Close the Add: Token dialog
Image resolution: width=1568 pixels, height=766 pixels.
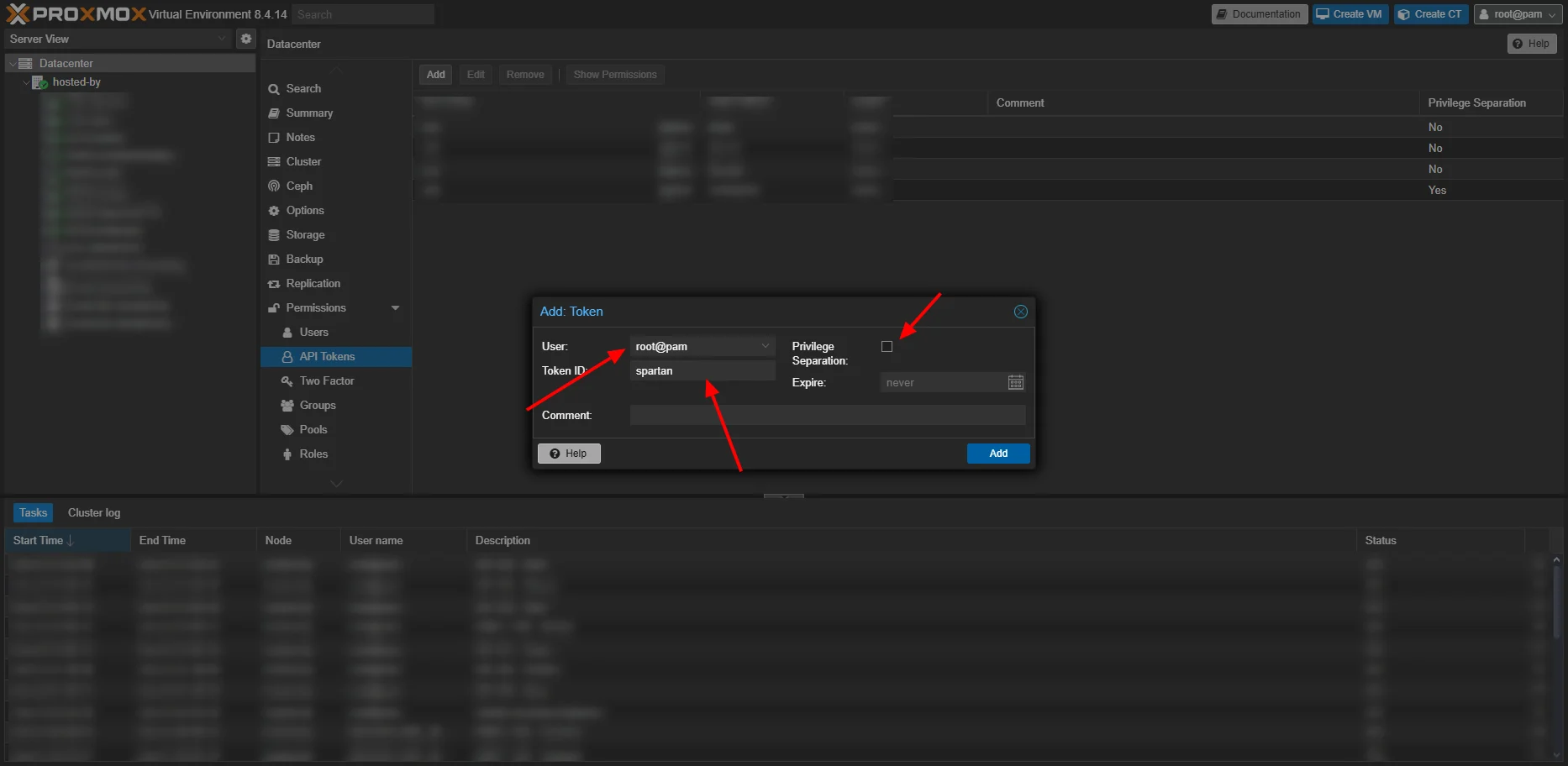1021,312
